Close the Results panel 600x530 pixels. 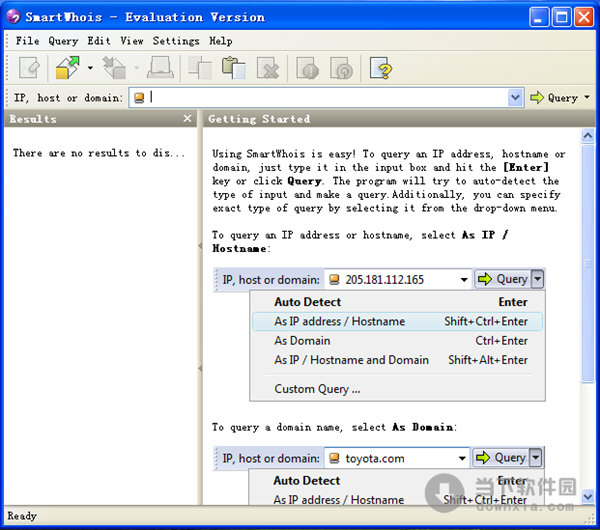click(187, 119)
